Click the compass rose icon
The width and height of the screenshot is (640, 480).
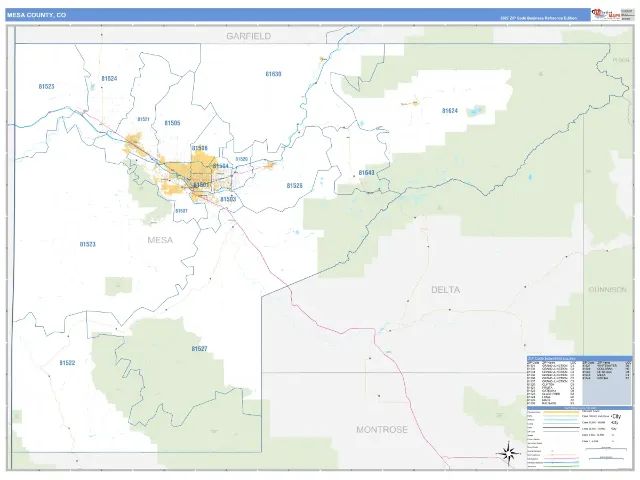508,453
